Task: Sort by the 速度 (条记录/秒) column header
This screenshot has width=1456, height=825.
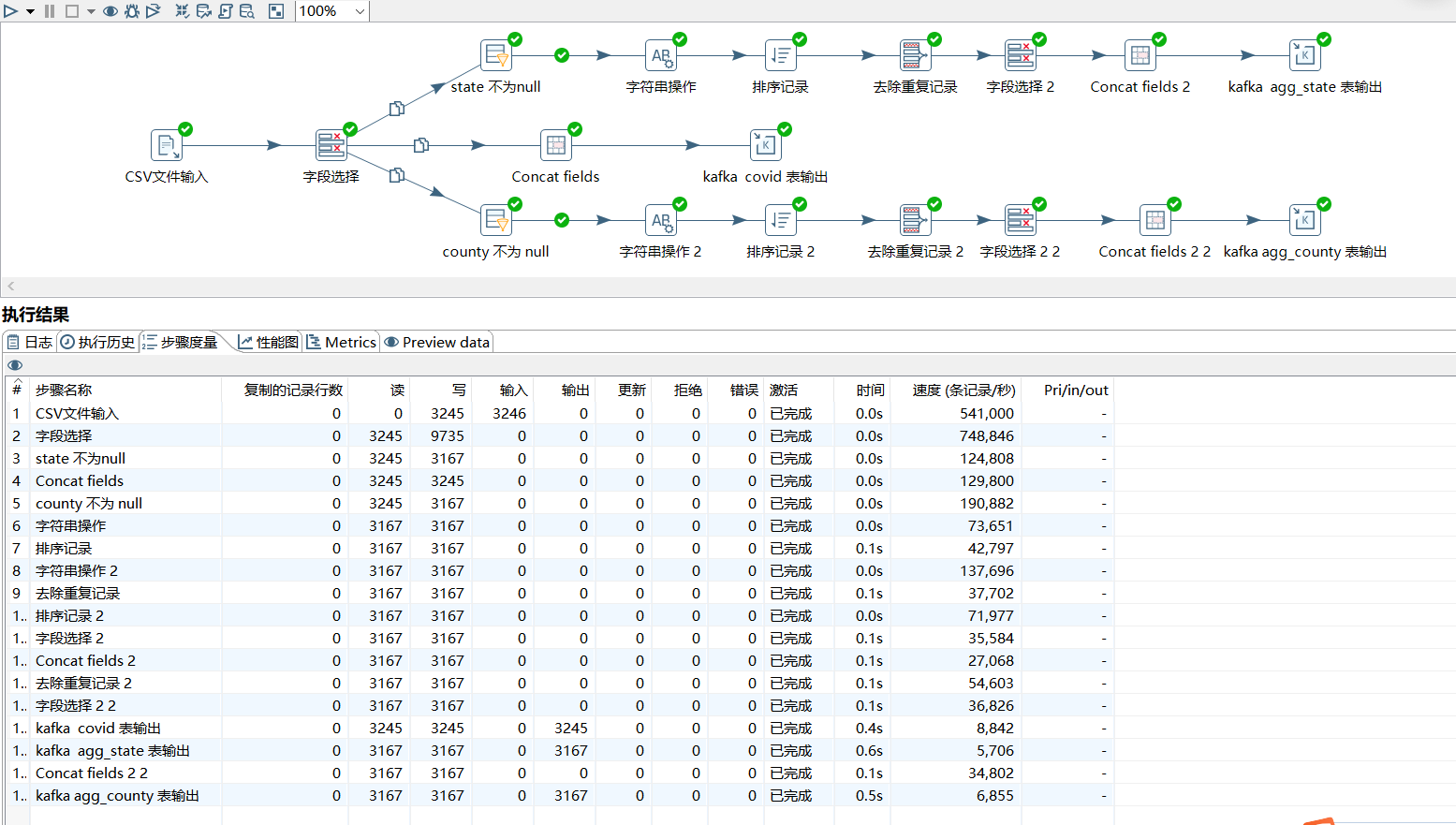Action: pyautogui.click(x=954, y=390)
